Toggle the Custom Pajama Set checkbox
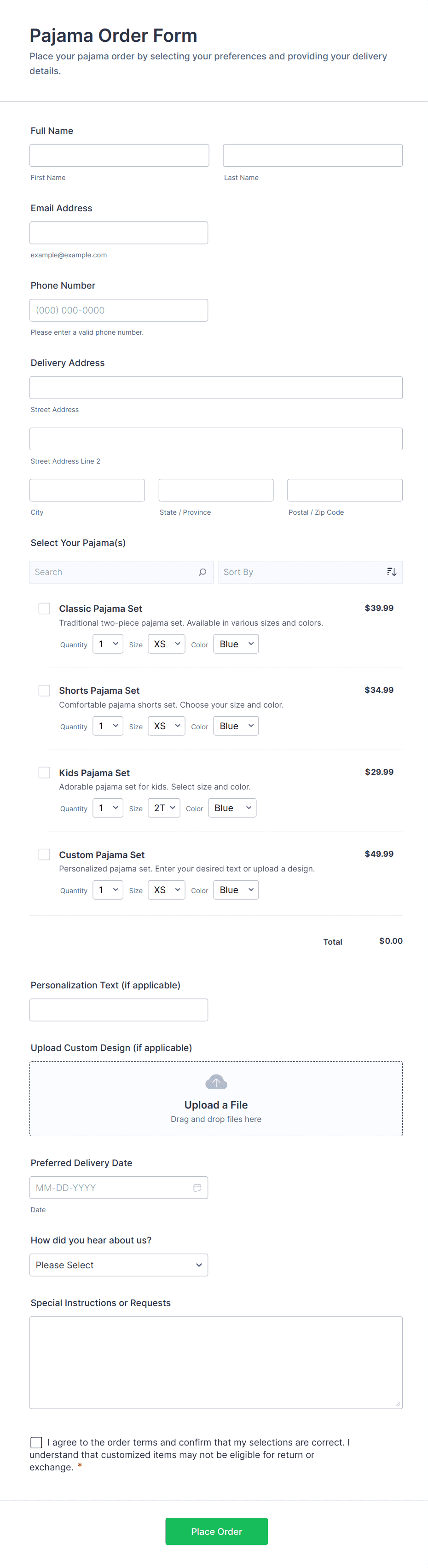Viewport: 428px width, 1568px height. point(45,854)
